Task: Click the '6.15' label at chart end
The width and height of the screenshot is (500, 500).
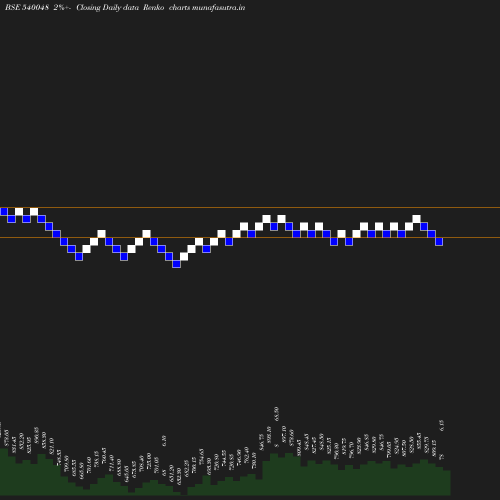Action: click(442, 425)
